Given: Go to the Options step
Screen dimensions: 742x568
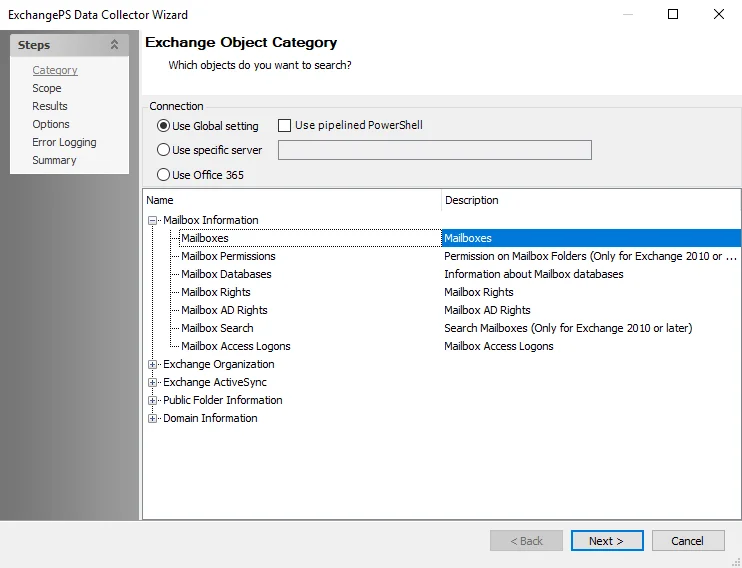Looking at the screenshot, I should (51, 124).
